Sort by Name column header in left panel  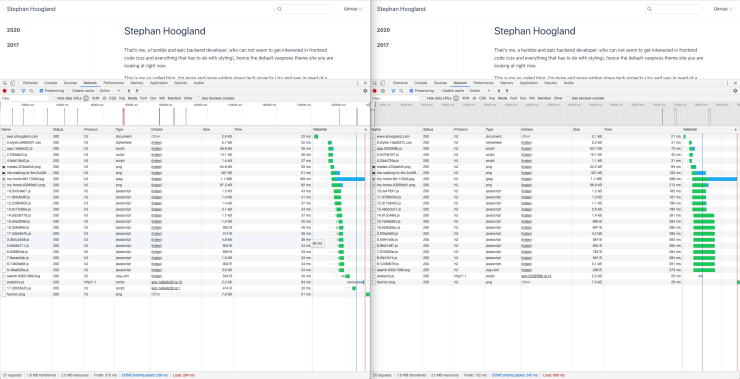(x=25, y=129)
